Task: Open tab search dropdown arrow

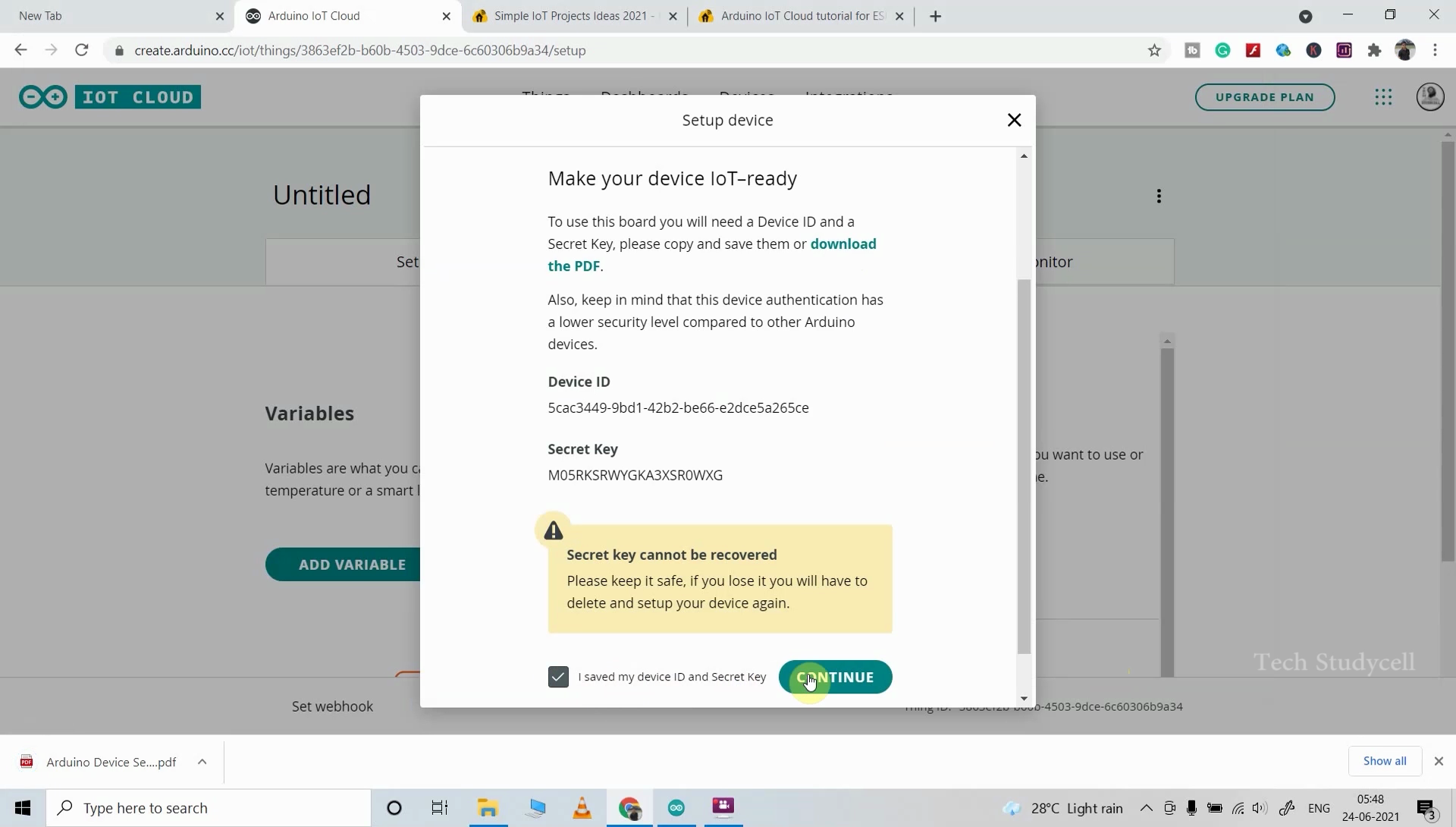Action: pos(1305,16)
